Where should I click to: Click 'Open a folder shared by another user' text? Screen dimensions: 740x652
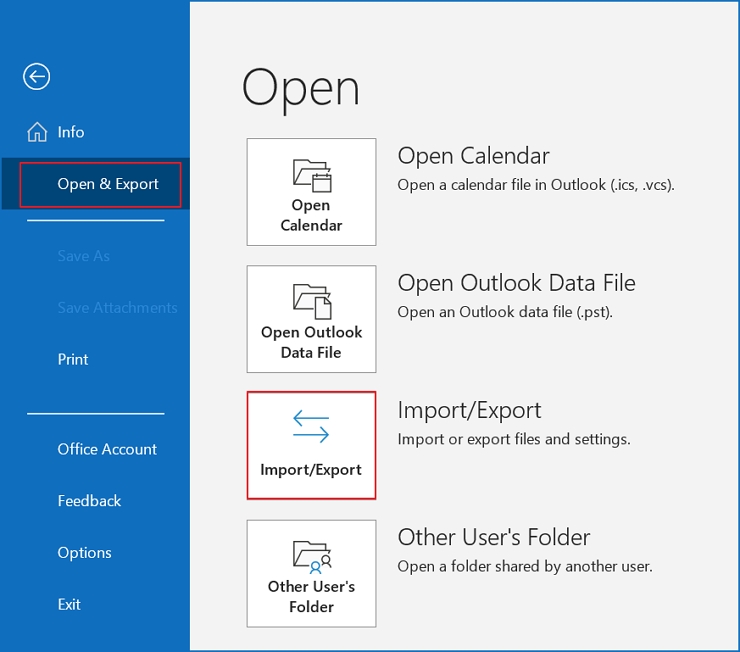525,566
